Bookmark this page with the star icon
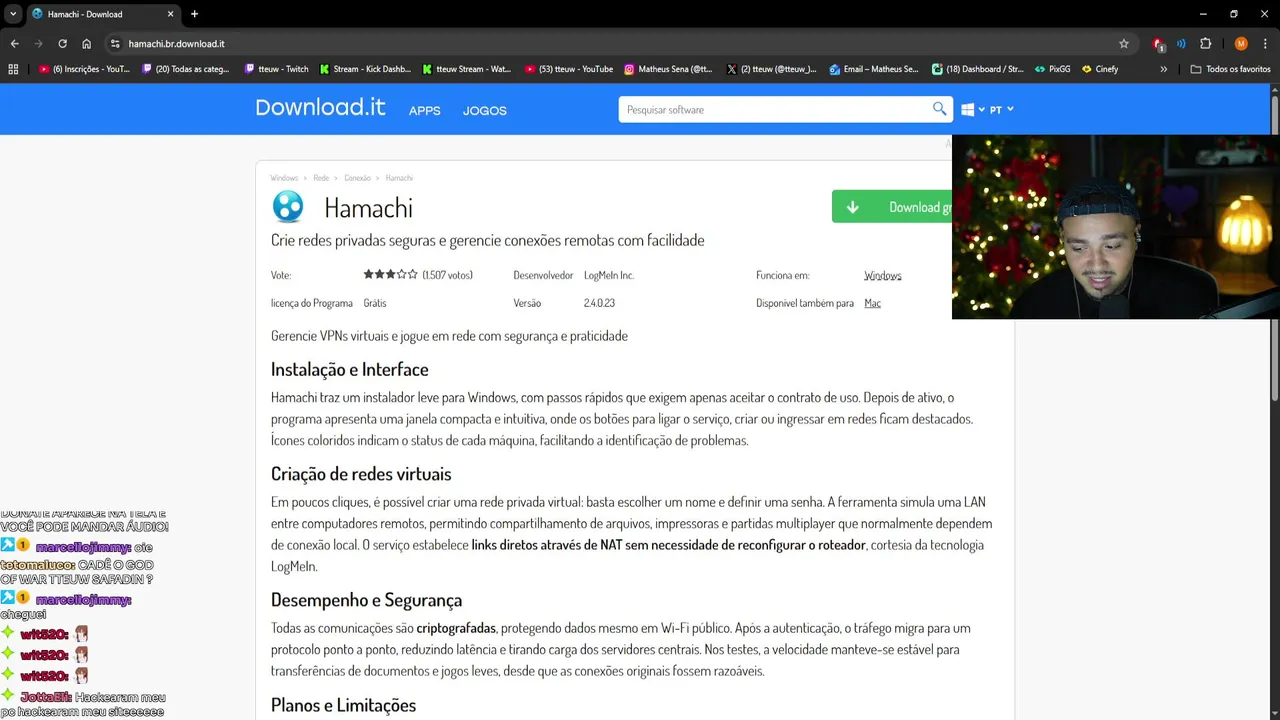 1124,44
